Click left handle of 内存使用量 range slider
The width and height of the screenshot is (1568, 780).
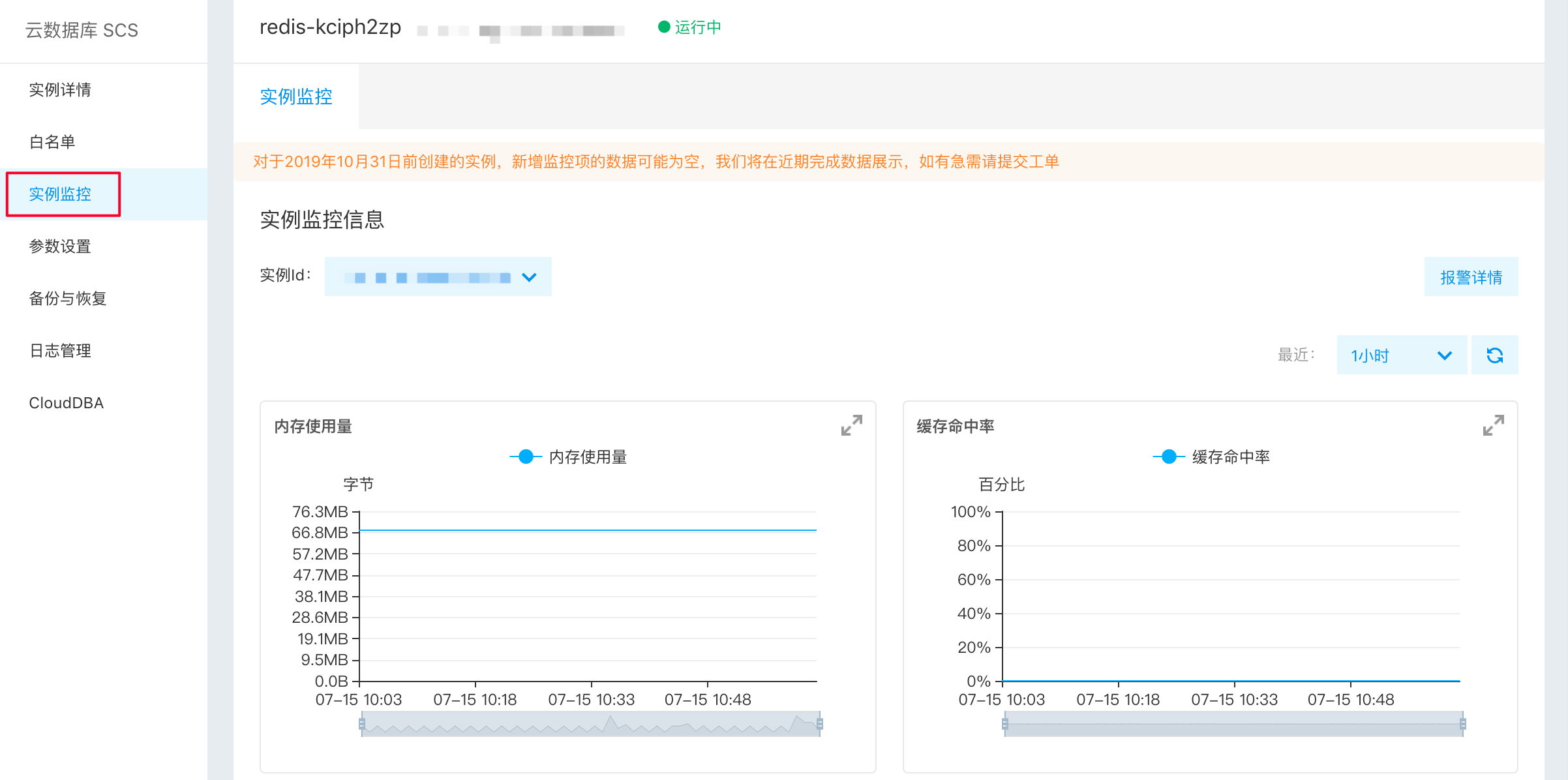tap(362, 724)
